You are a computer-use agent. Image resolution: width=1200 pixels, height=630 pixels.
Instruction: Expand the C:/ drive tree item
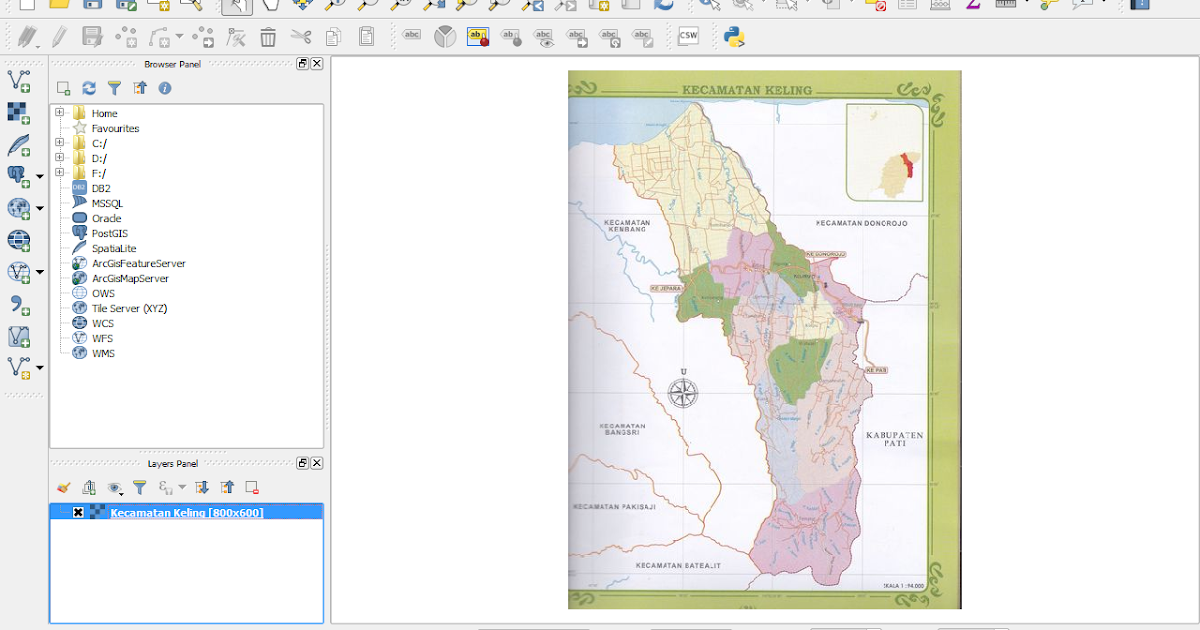coord(59,143)
